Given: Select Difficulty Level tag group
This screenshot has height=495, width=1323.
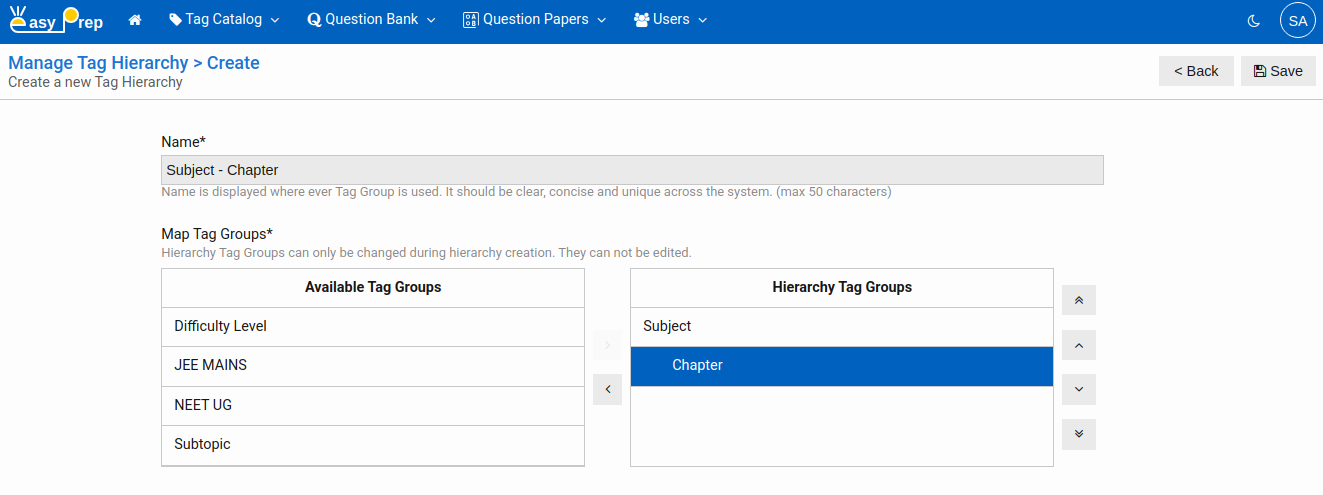Looking at the screenshot, I should (373, 327).
